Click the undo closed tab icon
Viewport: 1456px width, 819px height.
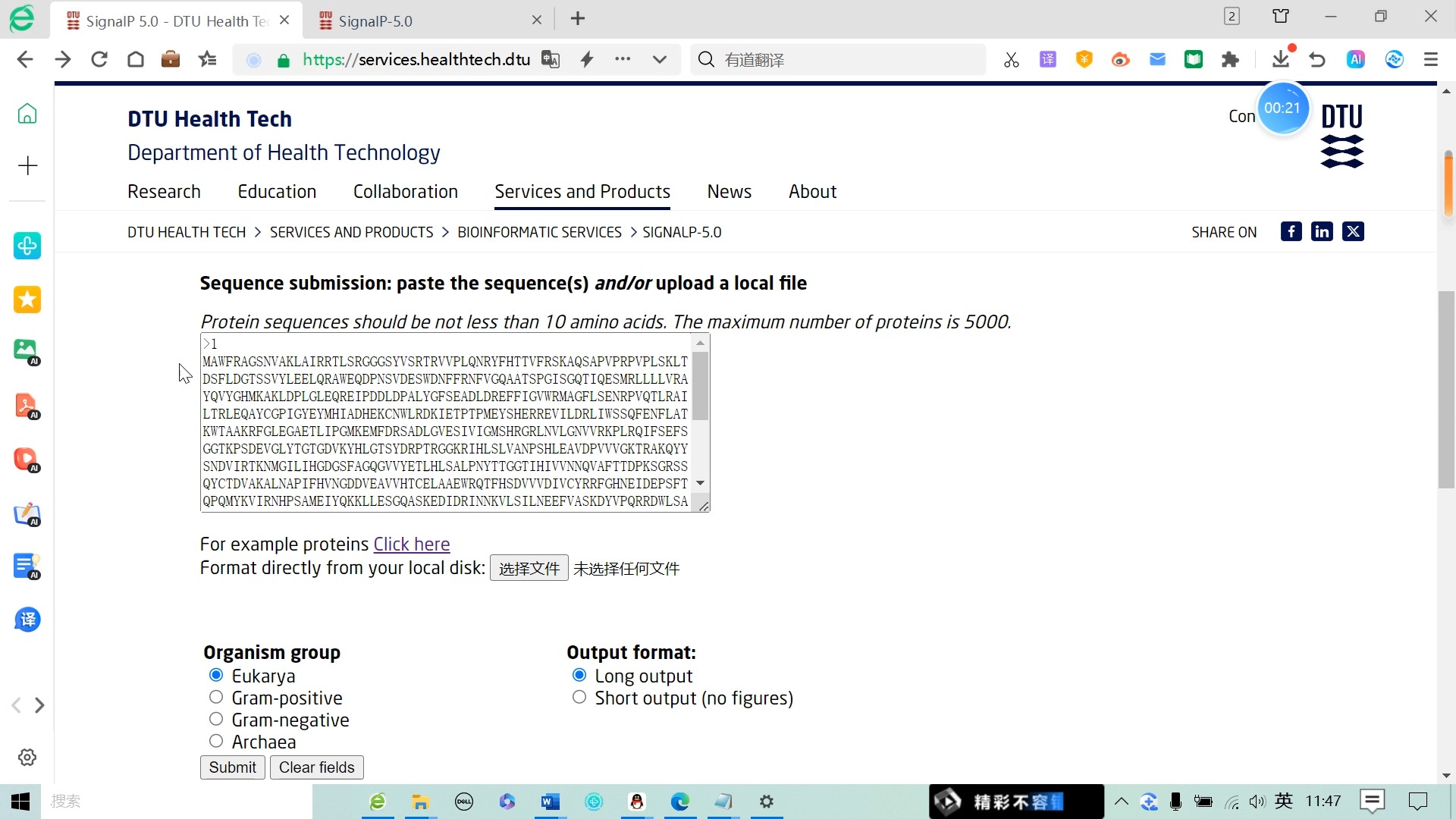tap(1317, 60)
